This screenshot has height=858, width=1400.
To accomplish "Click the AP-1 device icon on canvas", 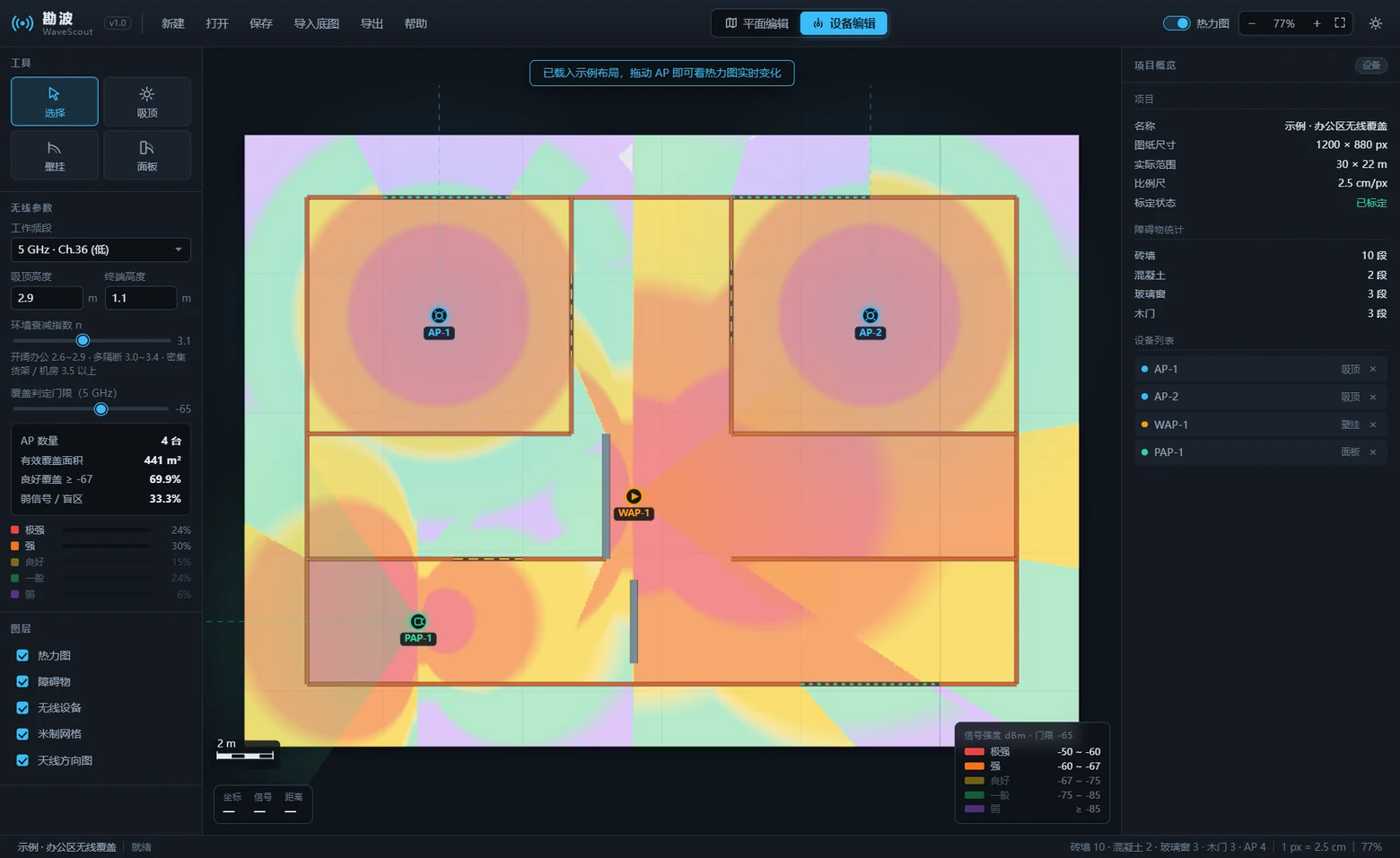I will click(439, 315).
